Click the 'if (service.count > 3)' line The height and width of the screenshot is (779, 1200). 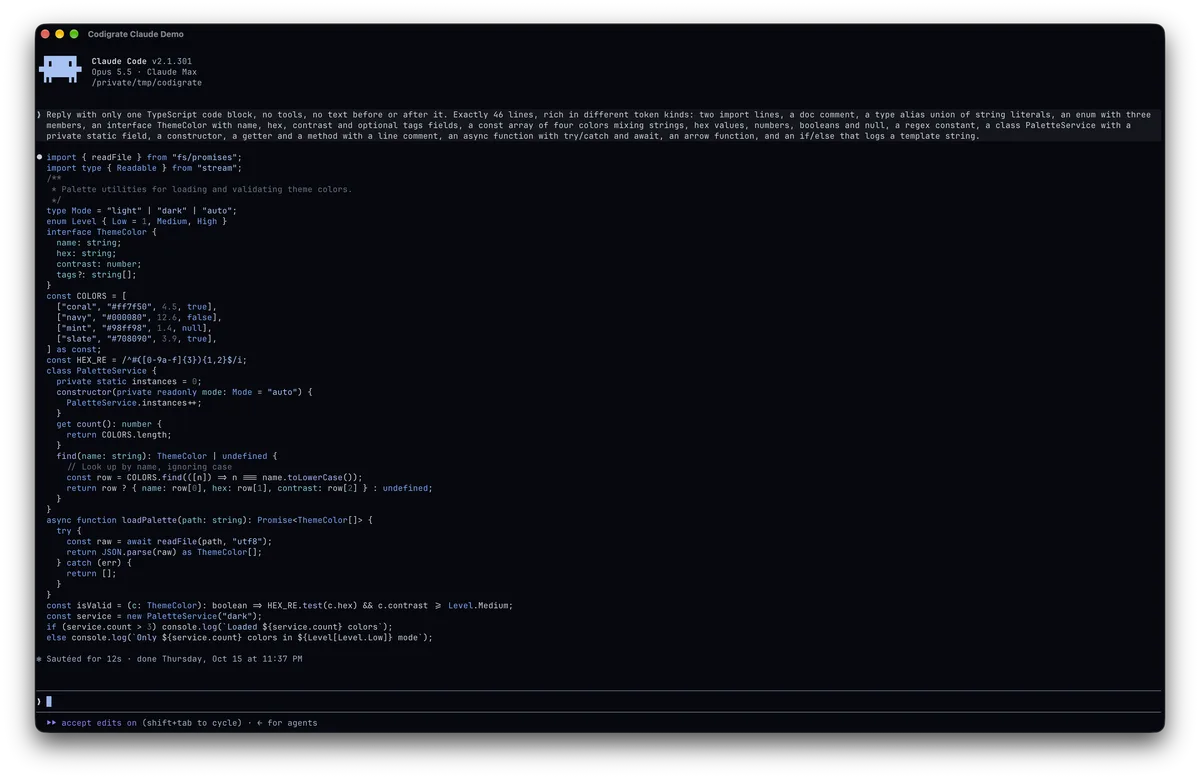219,626
